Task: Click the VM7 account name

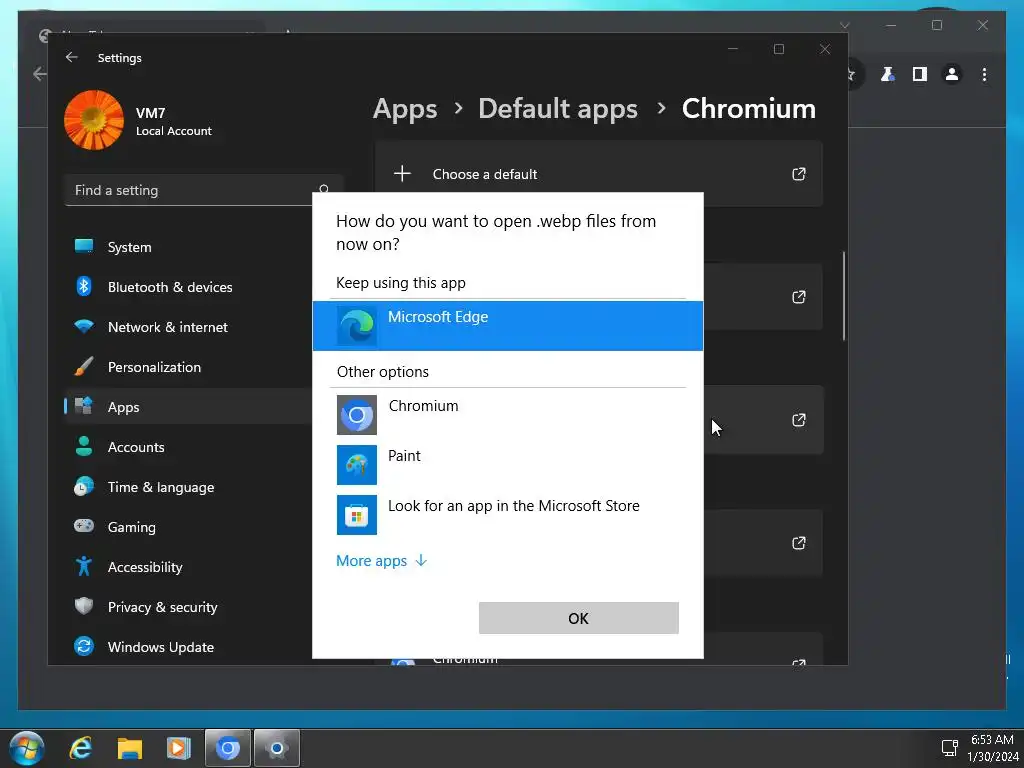Action: tap(150, 113)
